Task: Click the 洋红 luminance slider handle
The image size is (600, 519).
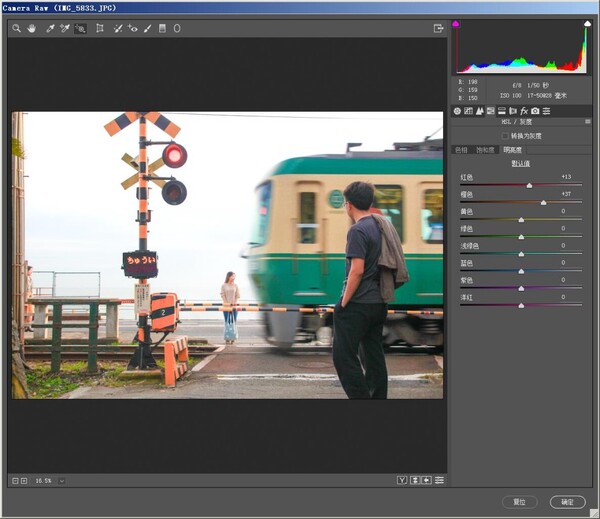Action: [521, 305]
